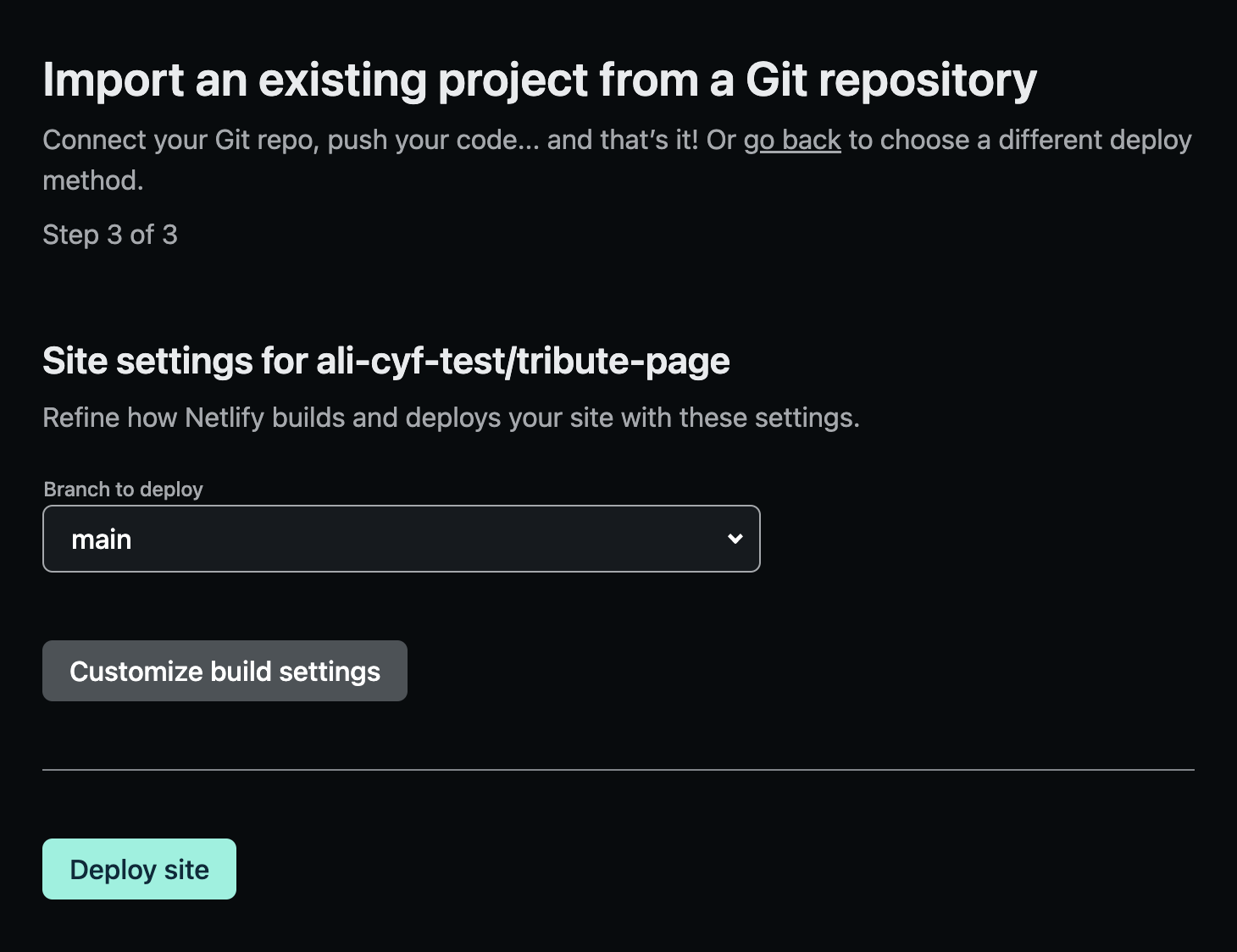Trigger deployment of the site

tap(138, 868)
